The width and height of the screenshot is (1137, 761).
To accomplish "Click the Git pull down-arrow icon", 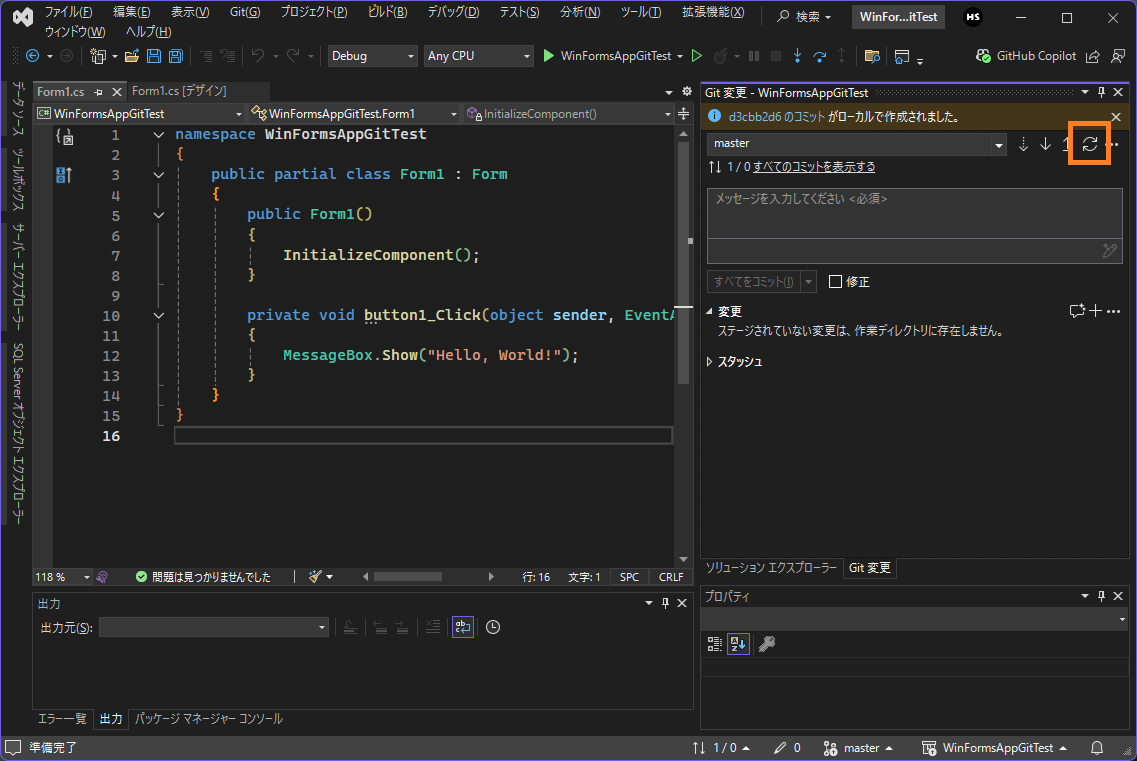I will point(1045,144).
